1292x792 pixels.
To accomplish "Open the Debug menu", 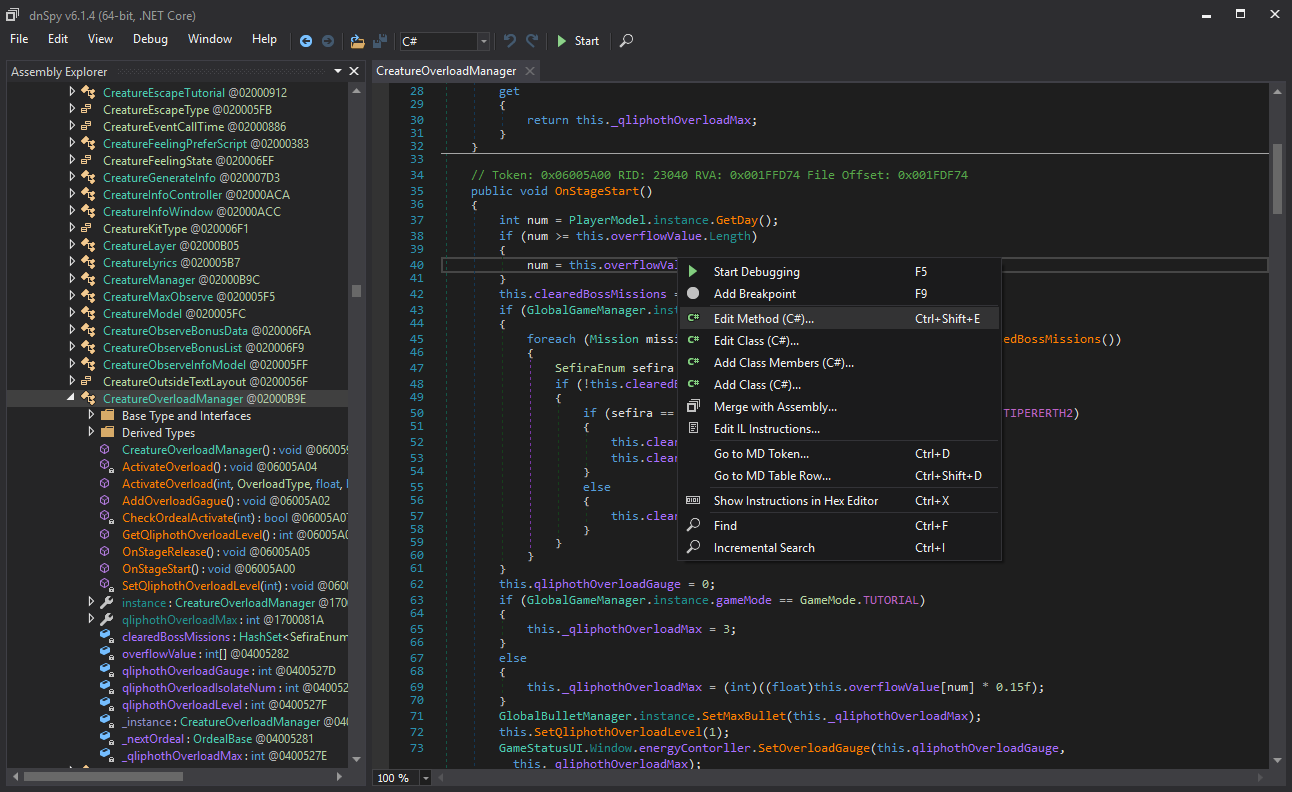I will [x=151, y=39].
